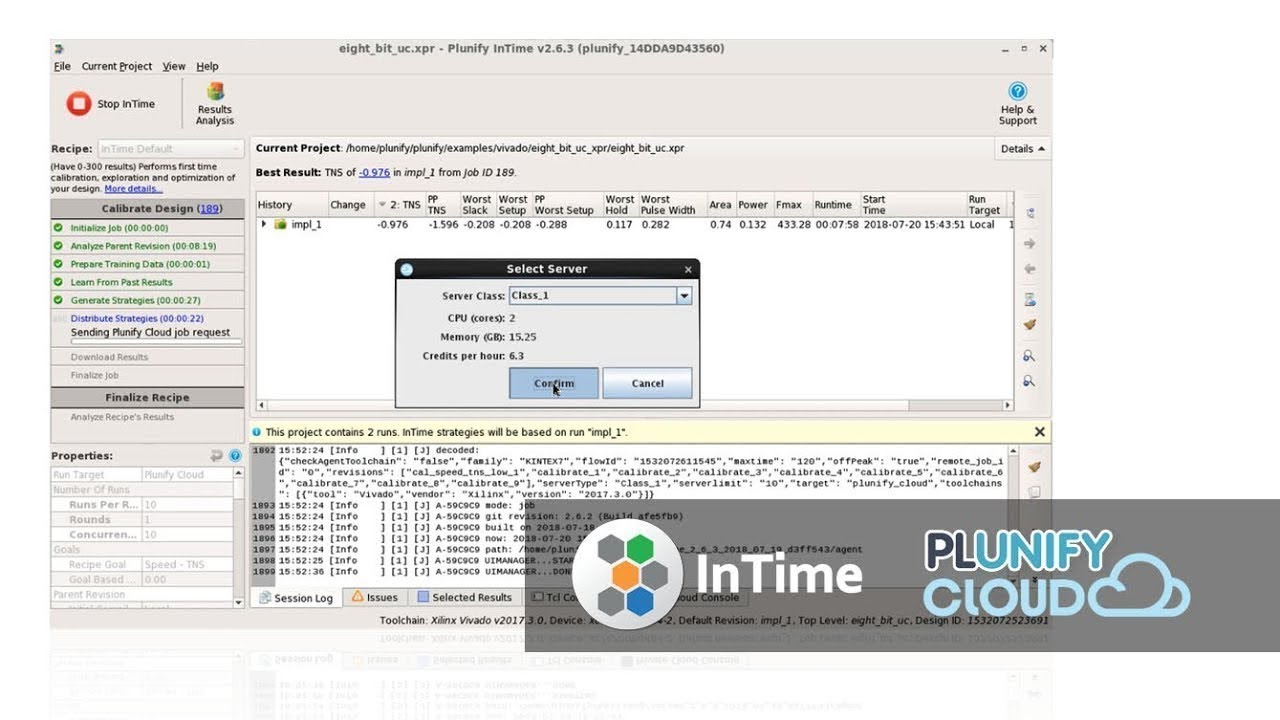Open the File menu
The image size is (1280, 720).
pyautogui.click(x=62, y=66)
